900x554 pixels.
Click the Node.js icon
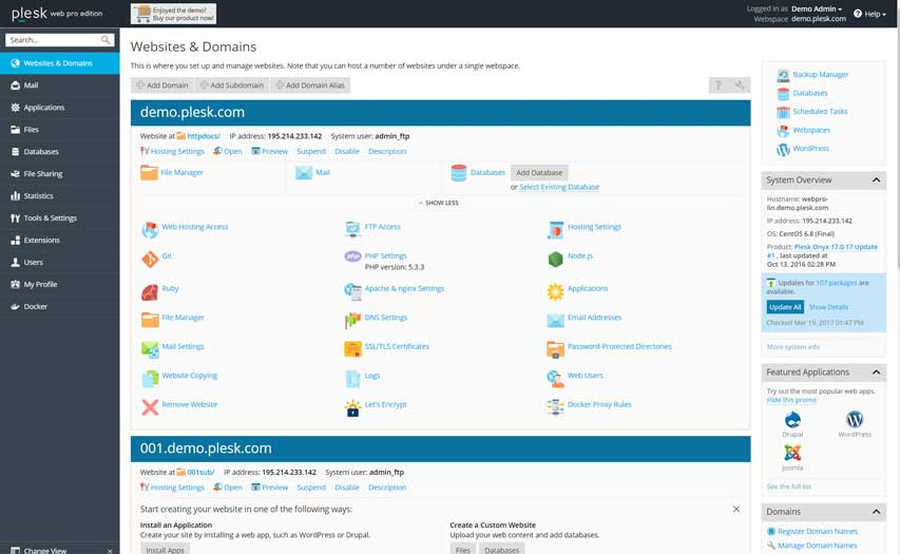[x=555, y=259]
